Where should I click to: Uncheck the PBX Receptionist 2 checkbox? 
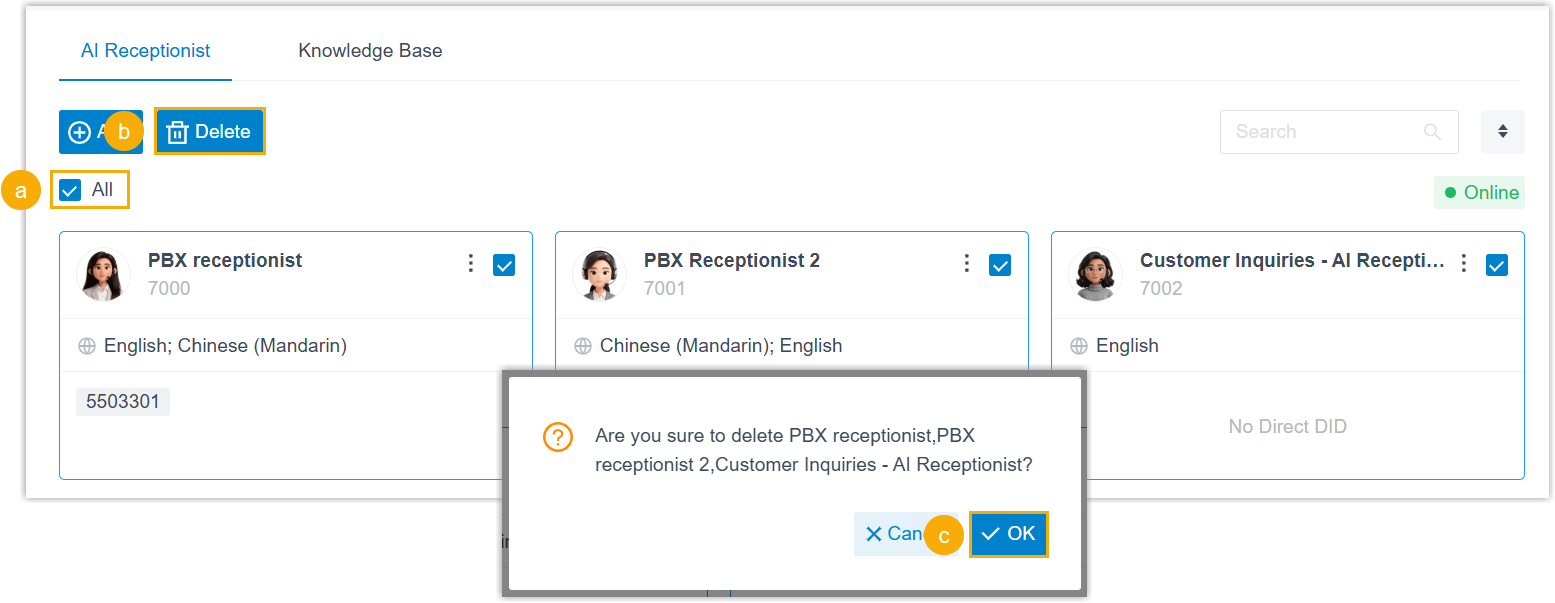point(1000,265)
